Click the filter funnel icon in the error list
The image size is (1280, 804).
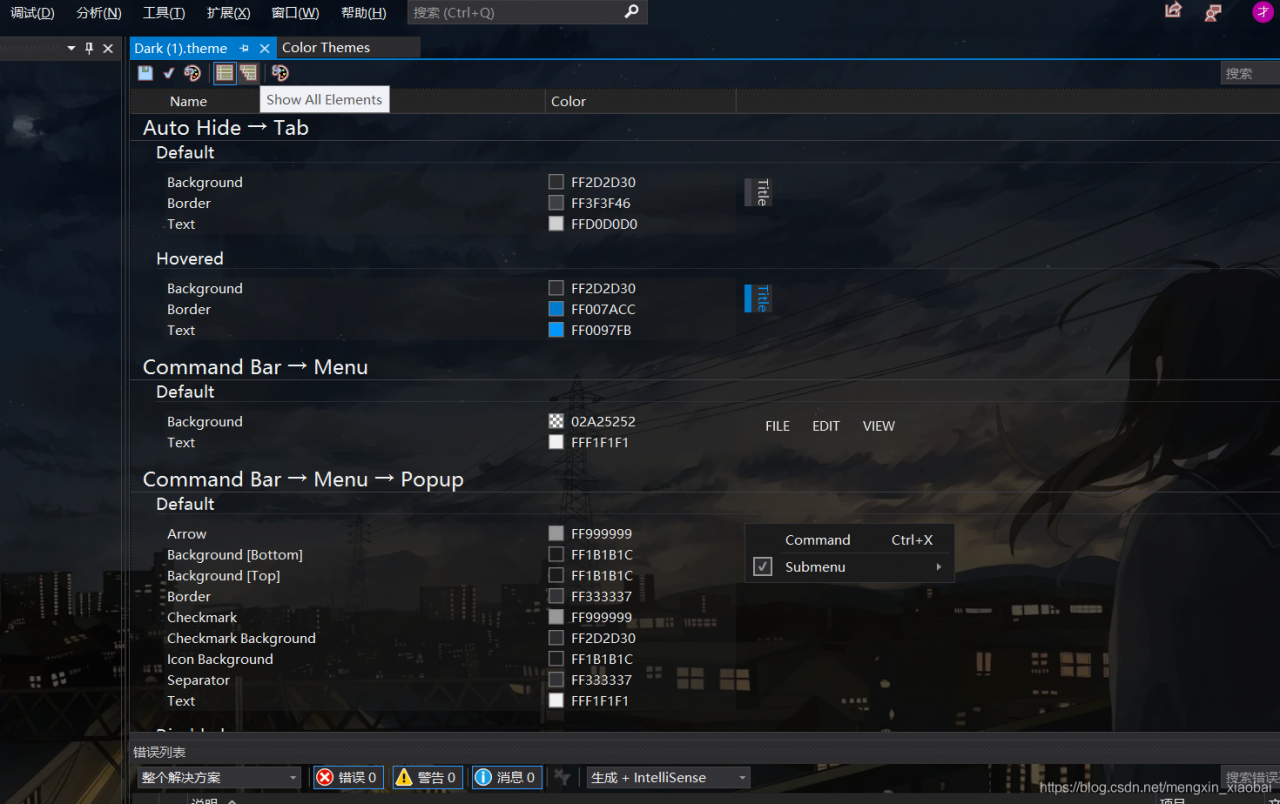562,777
